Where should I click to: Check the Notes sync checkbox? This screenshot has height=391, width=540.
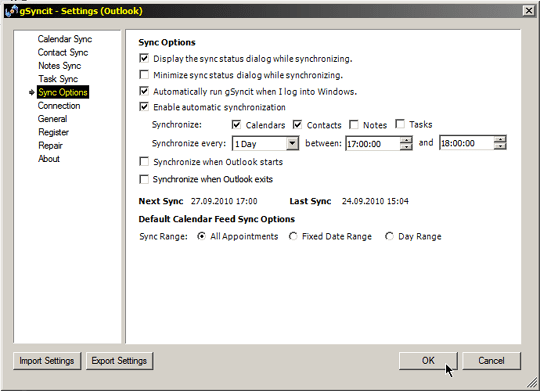point(354,125)
